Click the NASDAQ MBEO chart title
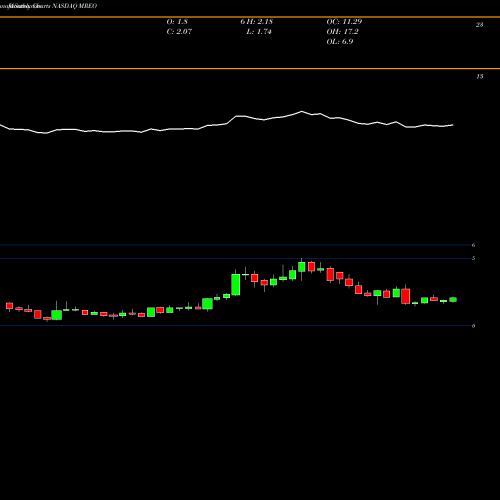 [x=75, y=6]
